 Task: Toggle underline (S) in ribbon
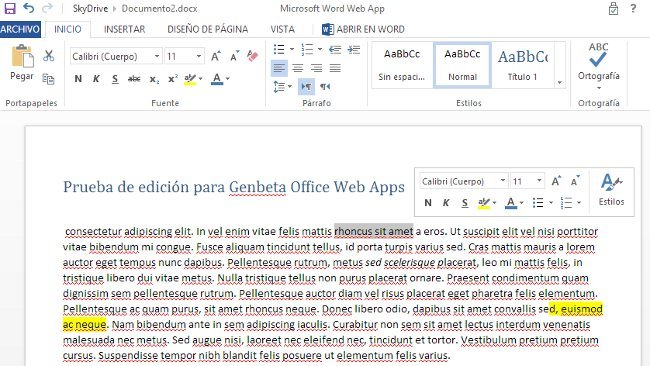tap(115, 79)
